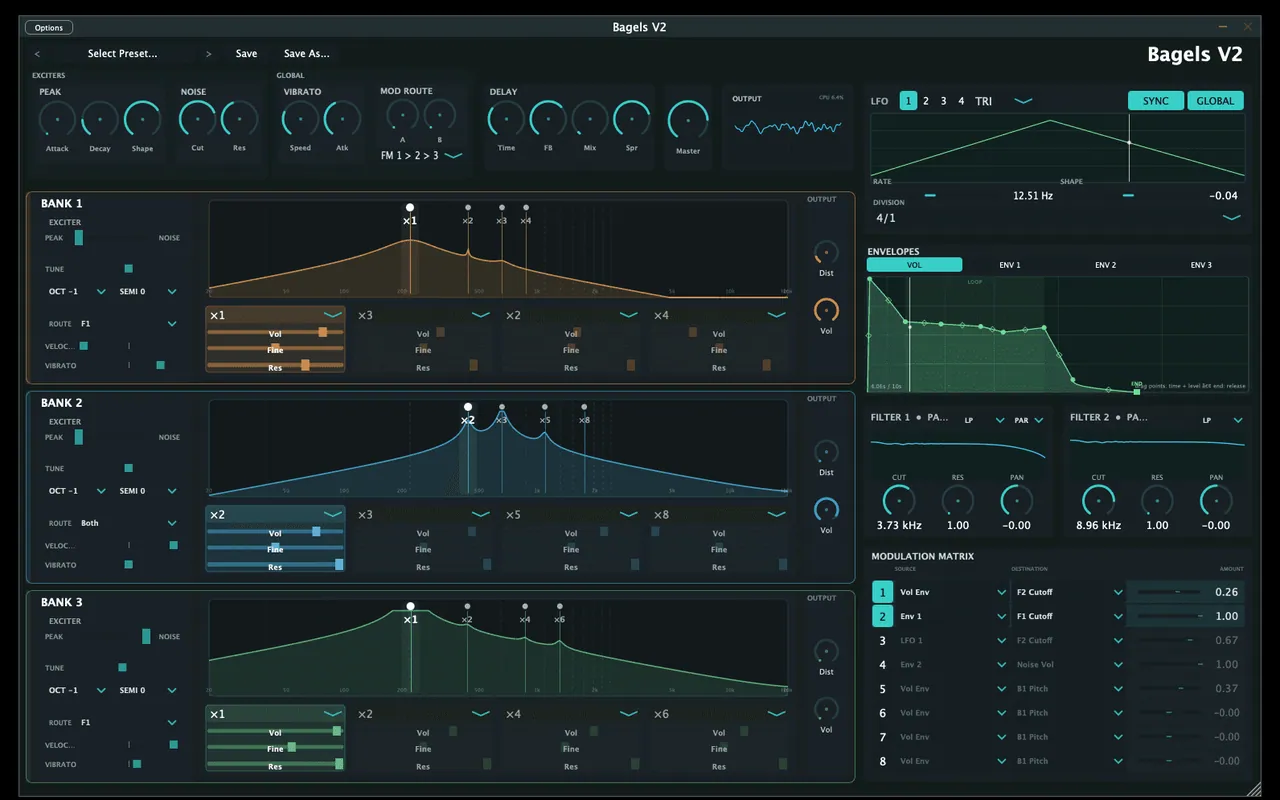Select LFO number 4

(961, 101)
